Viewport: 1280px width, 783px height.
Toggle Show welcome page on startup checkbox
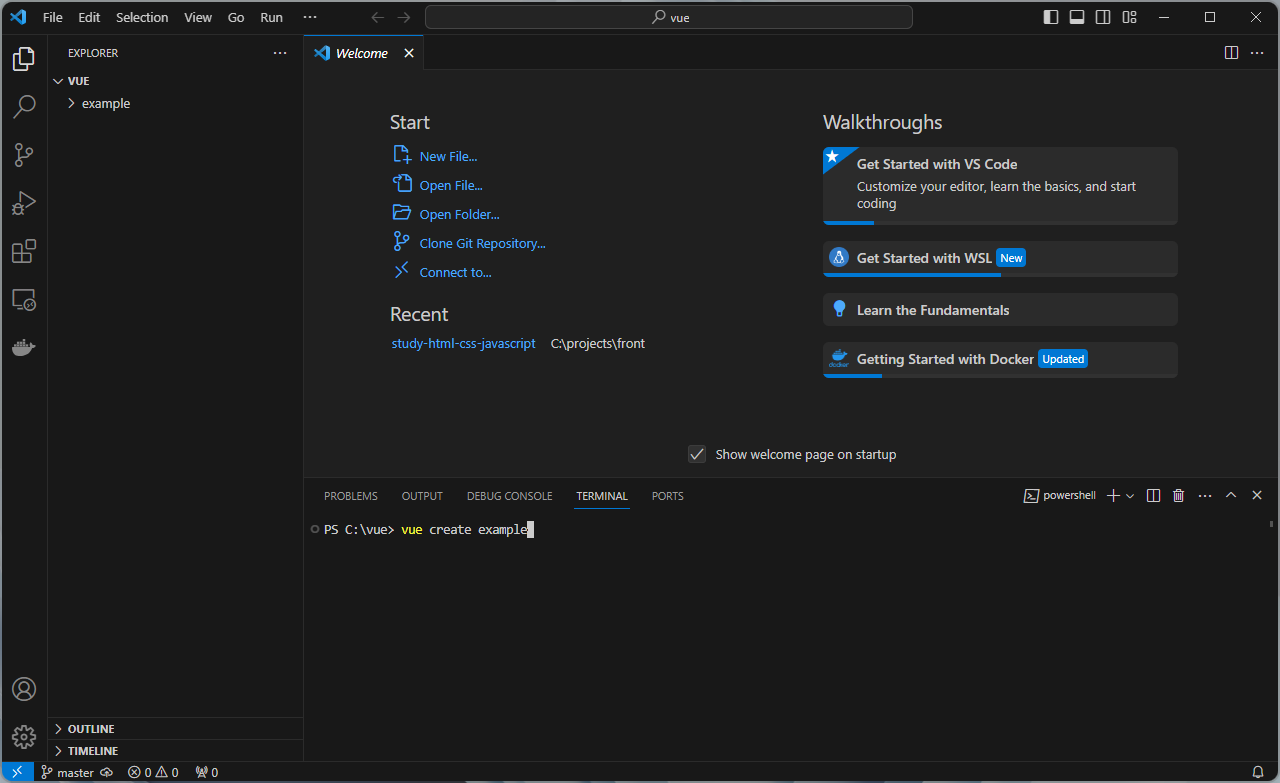click(x=697, y=454)
